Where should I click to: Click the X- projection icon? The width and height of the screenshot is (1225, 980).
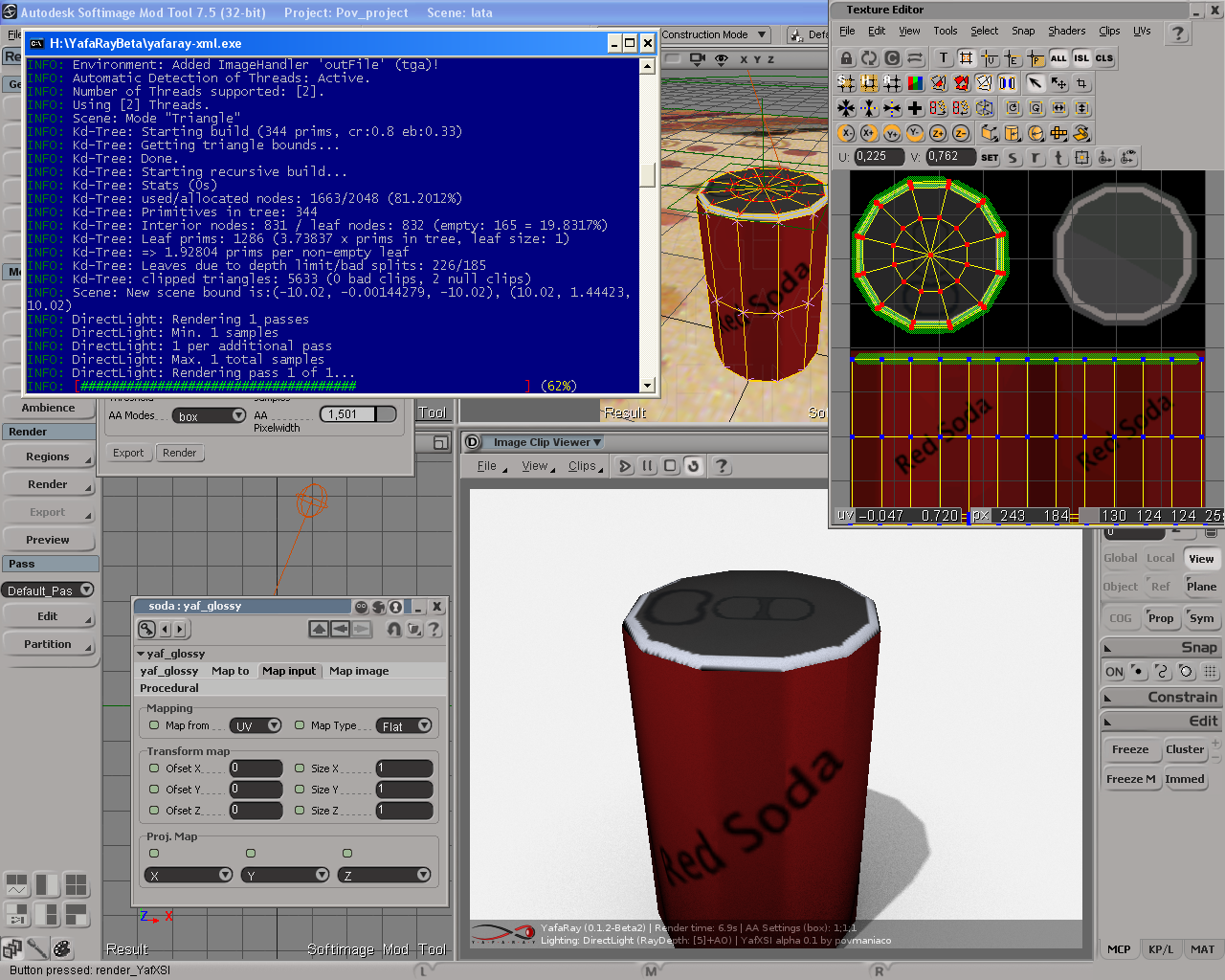coord(846,133)
